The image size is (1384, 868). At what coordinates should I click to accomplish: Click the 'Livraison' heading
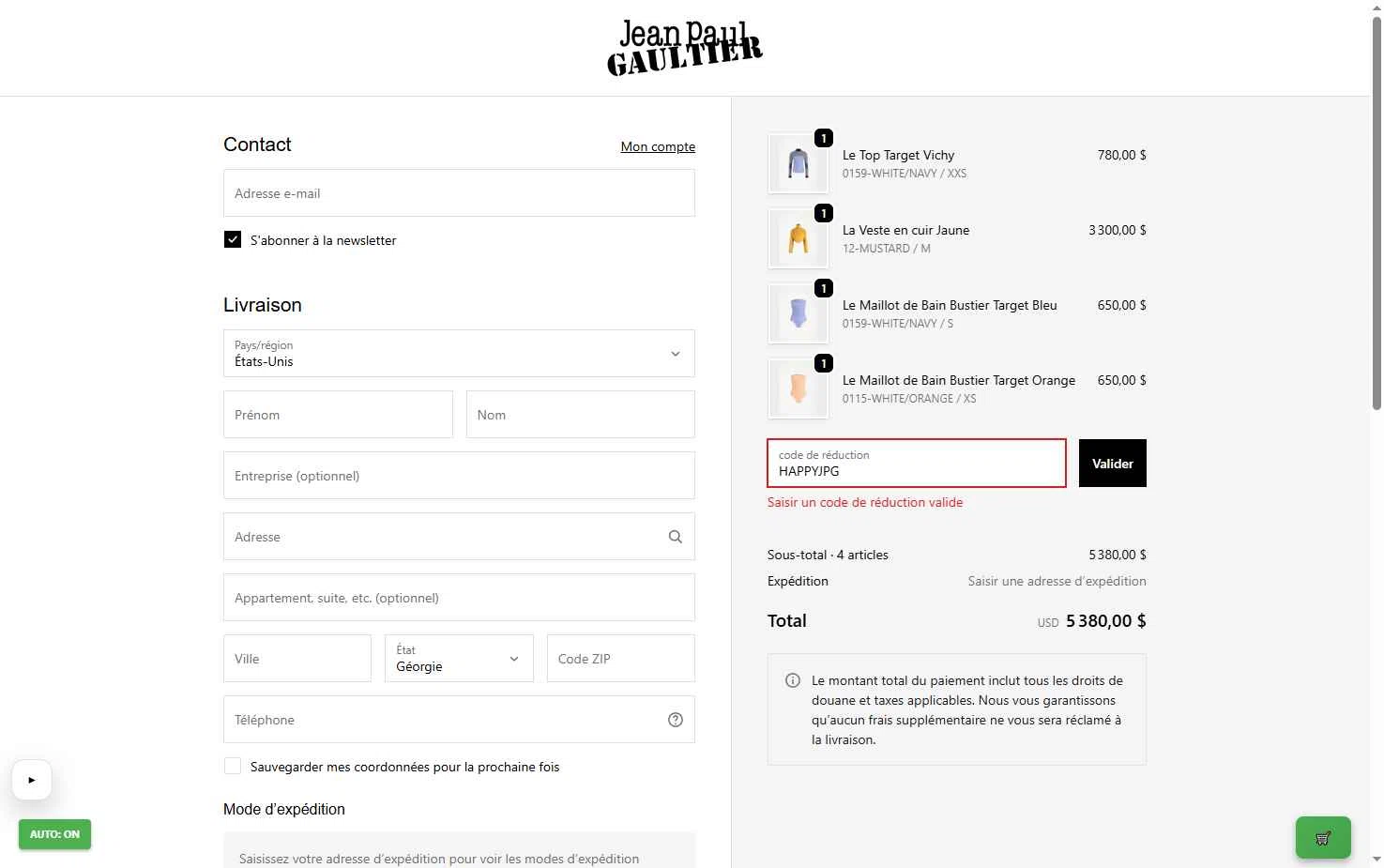[x=263, y=305]
